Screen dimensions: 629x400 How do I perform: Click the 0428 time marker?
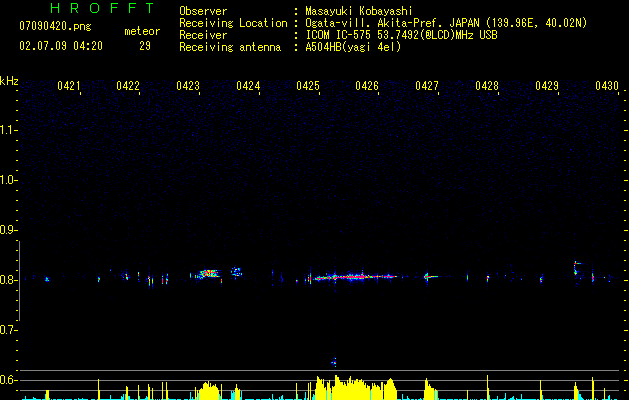[487, 86]
